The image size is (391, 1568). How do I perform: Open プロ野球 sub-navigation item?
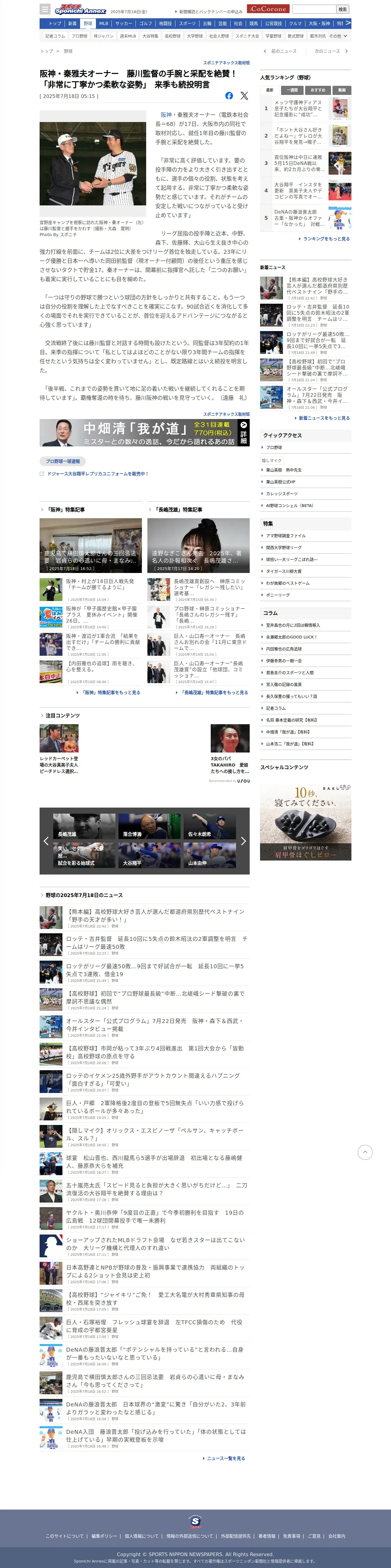click(x=79, y=36)
